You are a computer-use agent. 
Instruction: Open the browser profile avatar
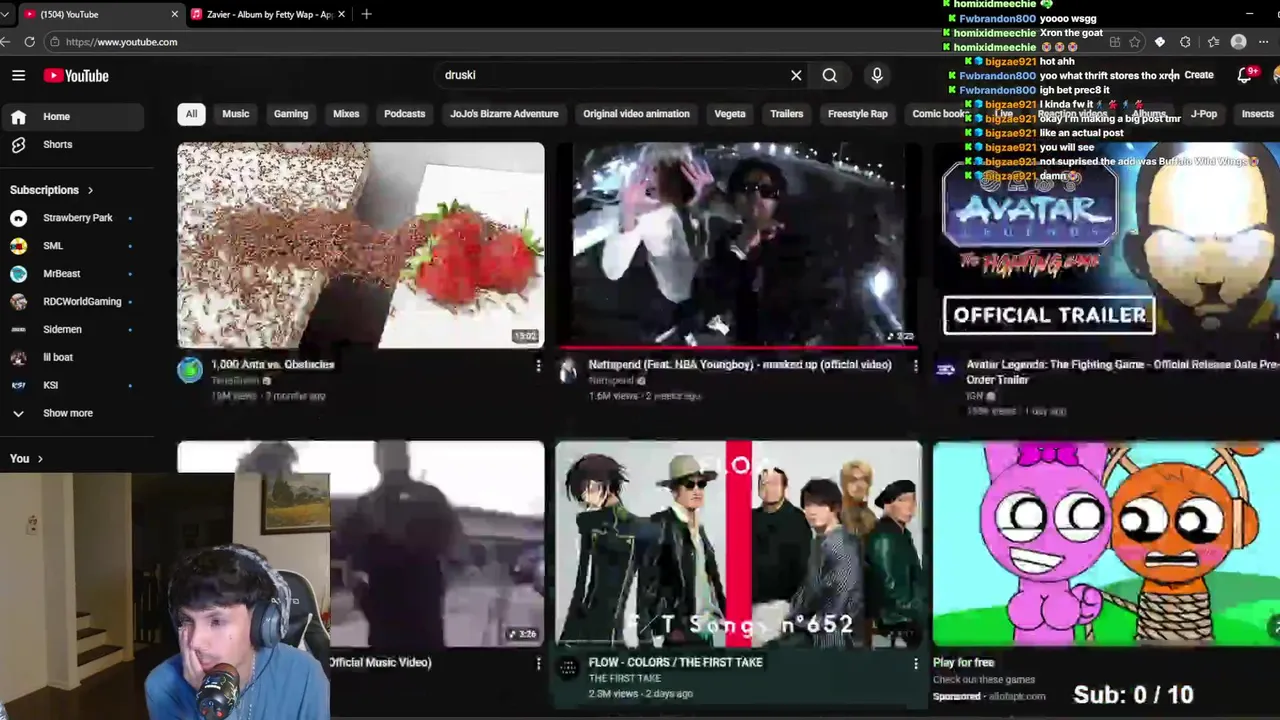coord(1239,42)
